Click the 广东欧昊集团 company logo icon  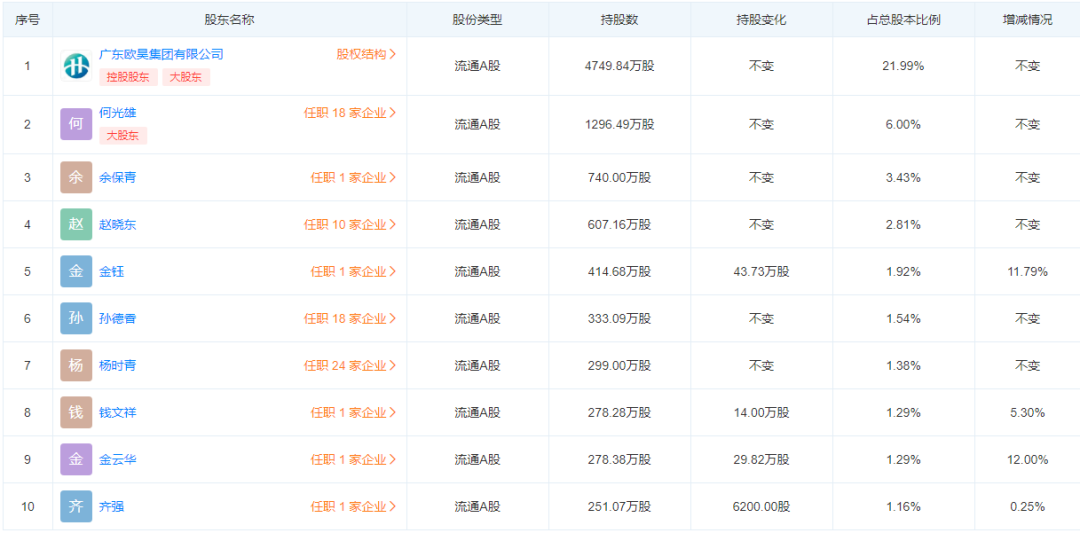tap(76, 66)
